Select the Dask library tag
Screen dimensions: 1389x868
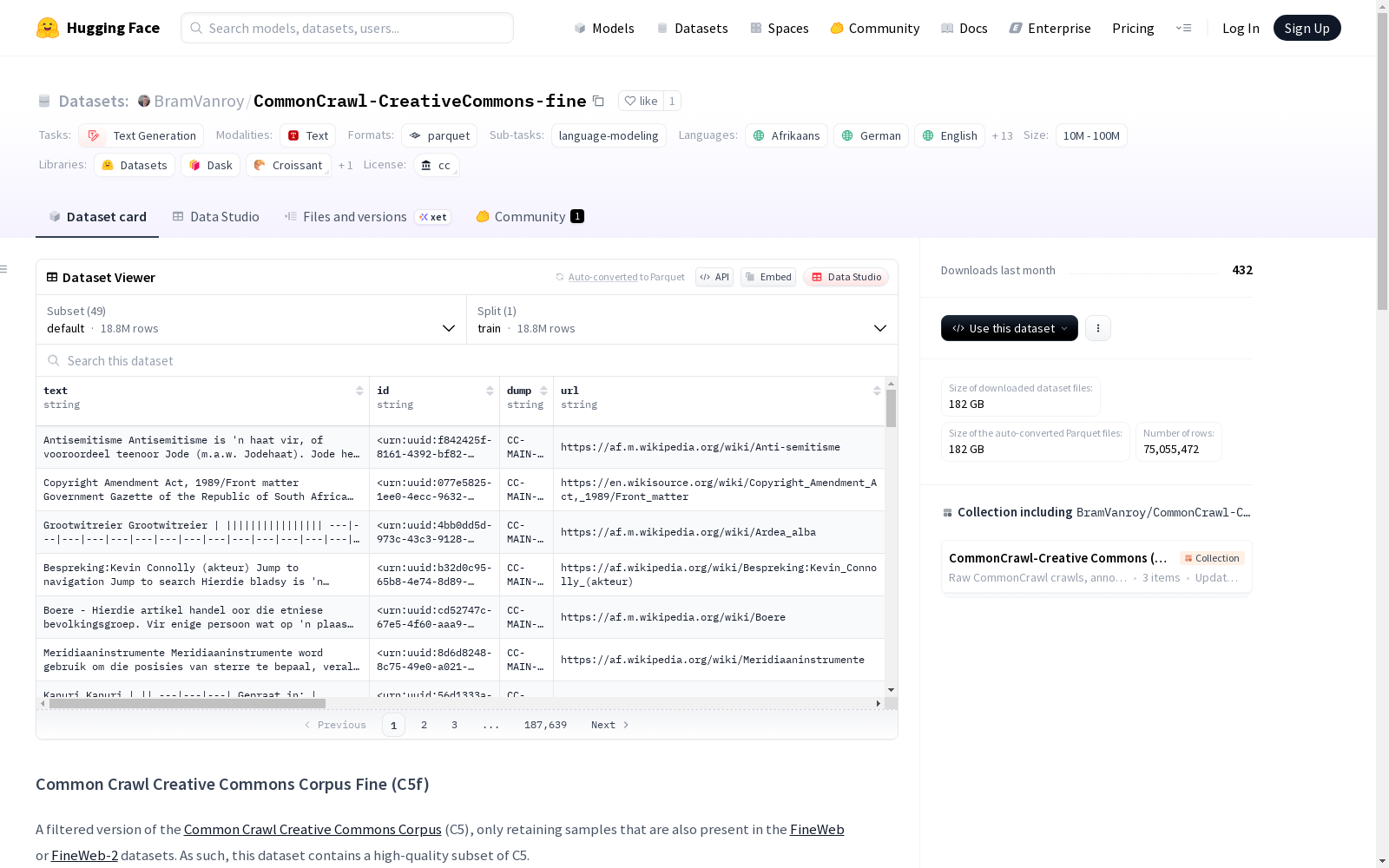[211, 165]
